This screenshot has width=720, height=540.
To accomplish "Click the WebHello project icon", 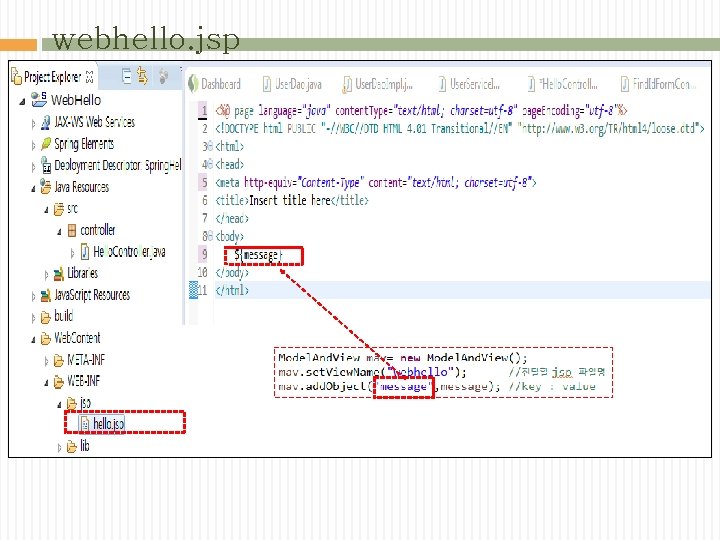I will (x=39, y=99).
